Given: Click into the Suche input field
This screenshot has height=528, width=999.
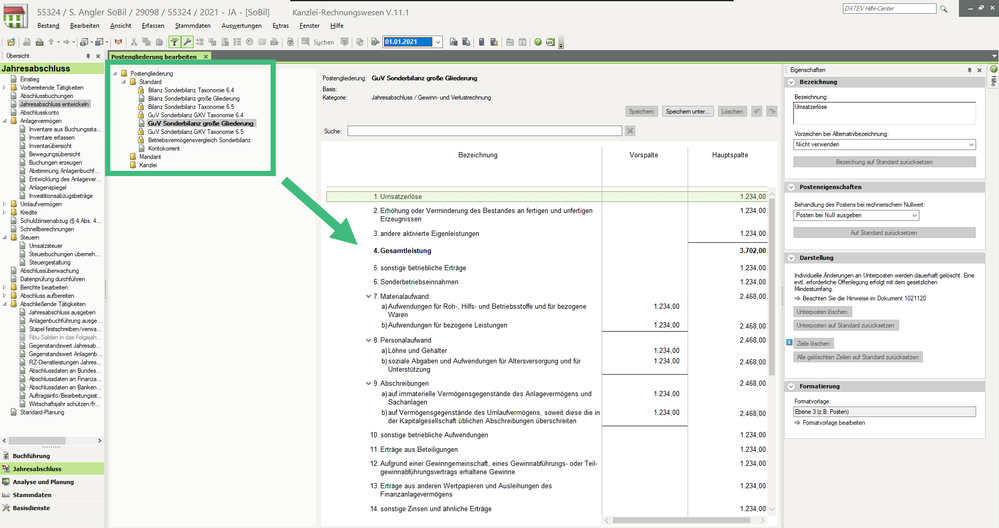Looking at the screenshot, I should coord(484,131).
